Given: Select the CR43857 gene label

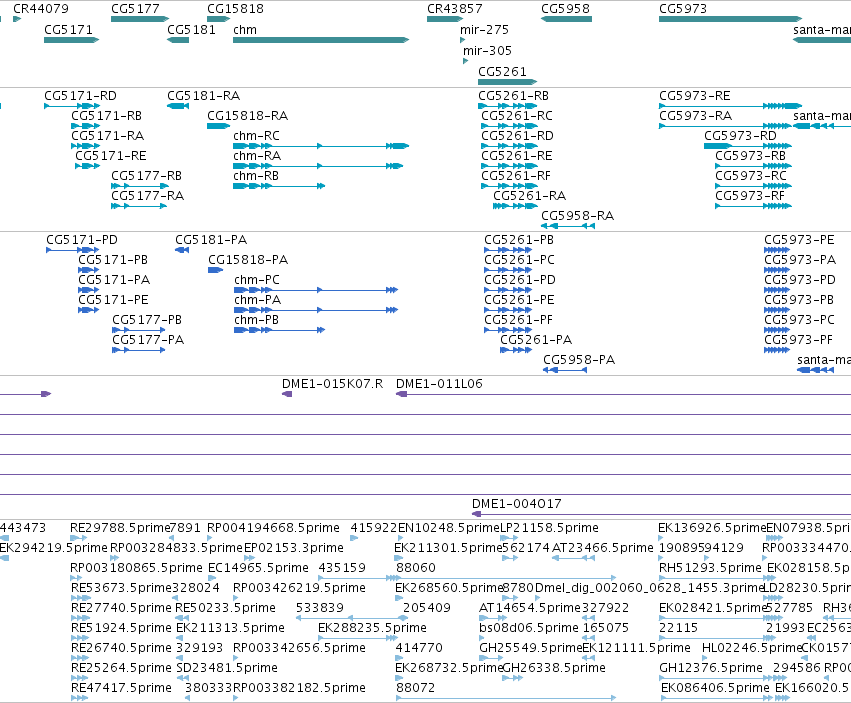Looking at the screenshot, I should click(454, 9).
